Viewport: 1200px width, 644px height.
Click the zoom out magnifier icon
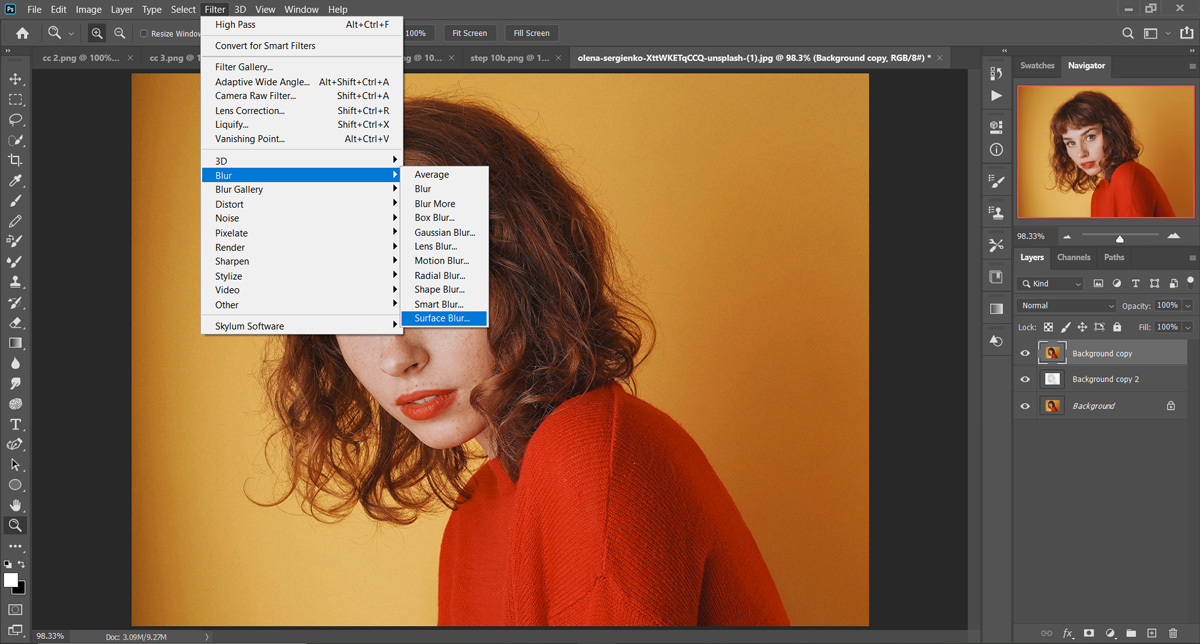tap(119, 33)
